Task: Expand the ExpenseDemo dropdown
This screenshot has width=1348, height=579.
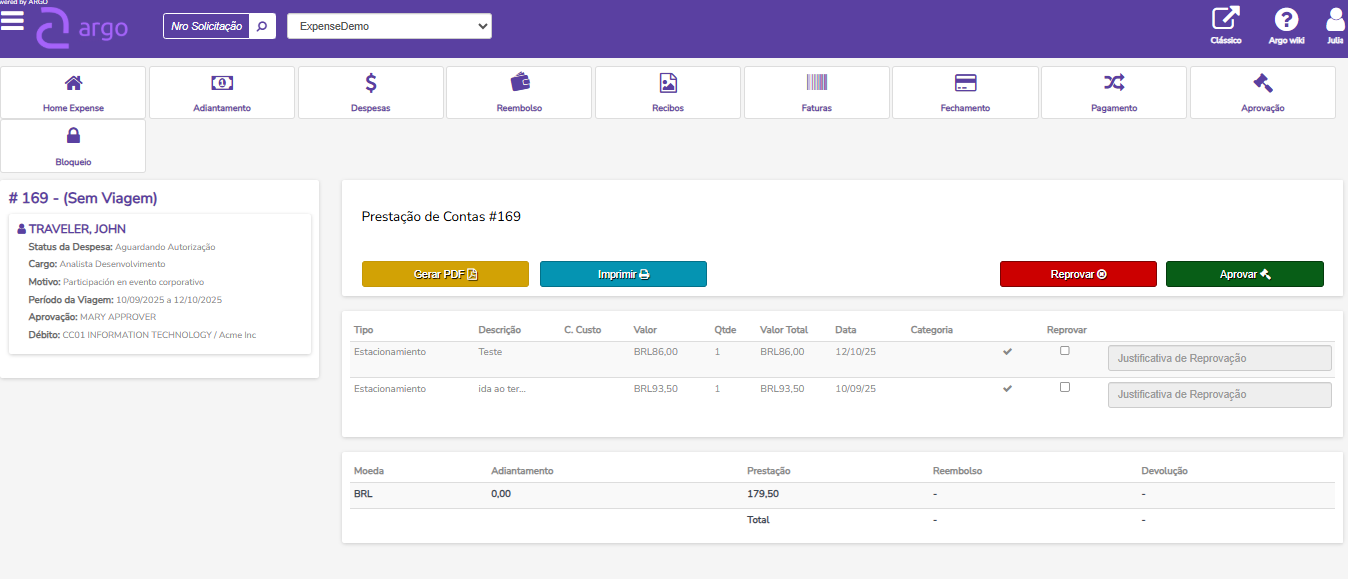Action: 389,27
